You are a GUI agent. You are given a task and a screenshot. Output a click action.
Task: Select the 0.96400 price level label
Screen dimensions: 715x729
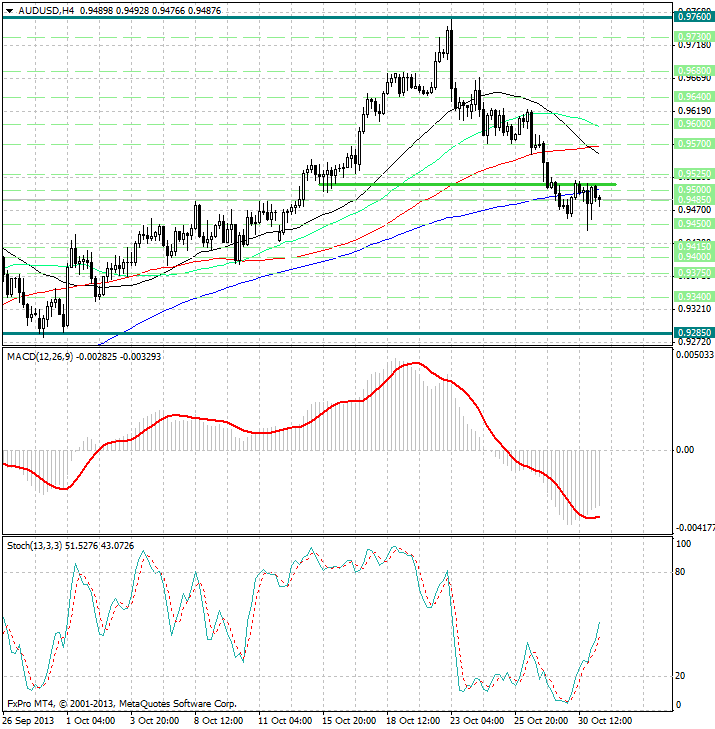694,97
